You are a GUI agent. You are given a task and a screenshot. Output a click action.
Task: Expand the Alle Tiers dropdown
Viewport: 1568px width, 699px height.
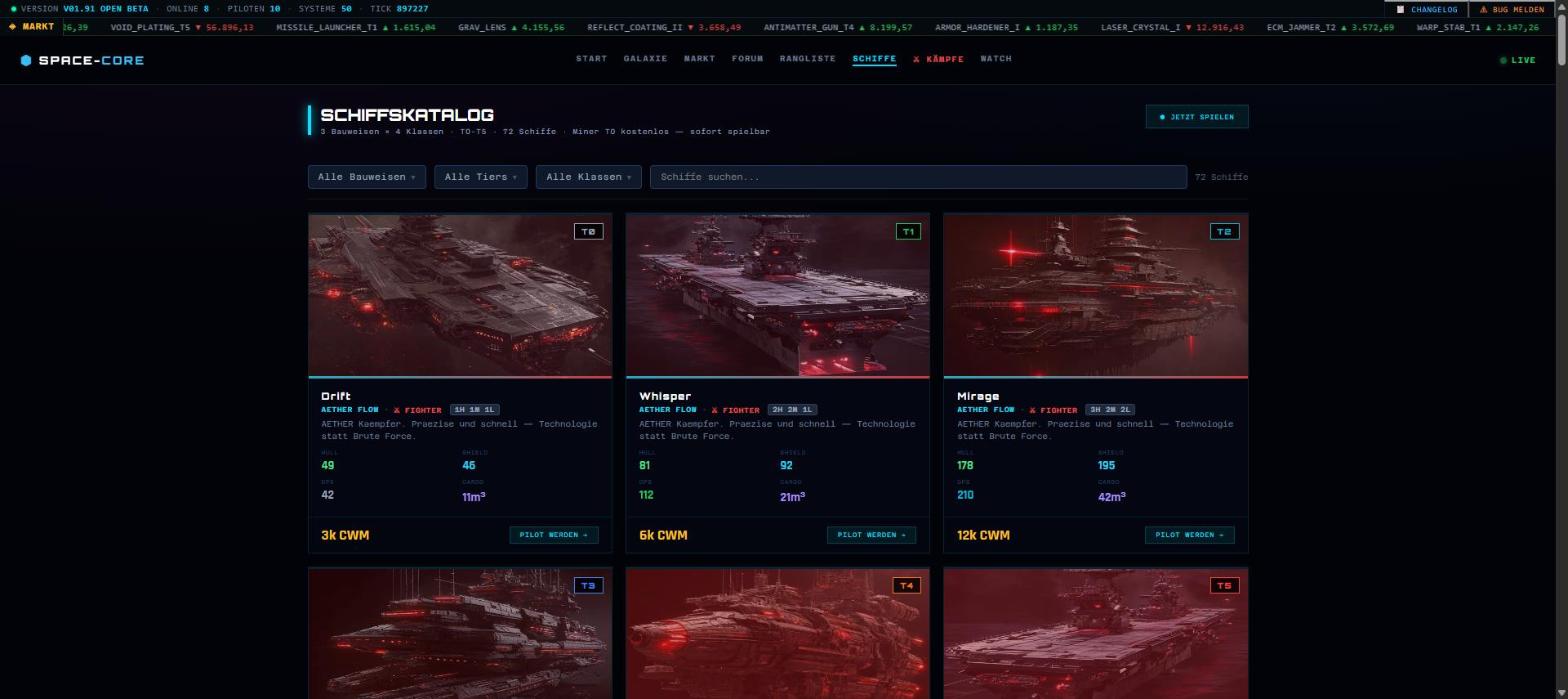[x=480, y=177]
